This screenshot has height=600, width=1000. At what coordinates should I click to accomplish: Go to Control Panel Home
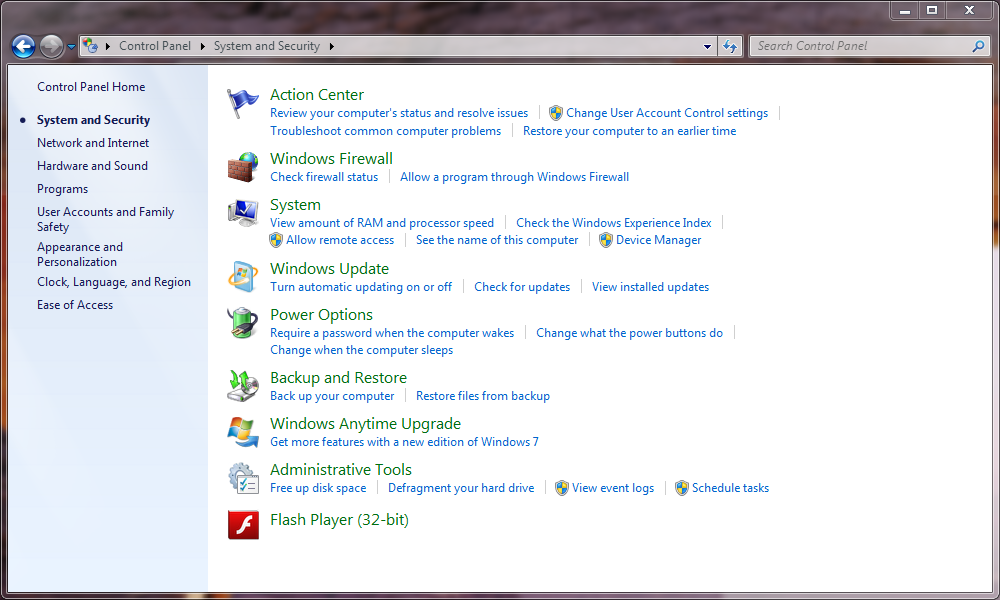pyautogui.click(x=91, y=87)
